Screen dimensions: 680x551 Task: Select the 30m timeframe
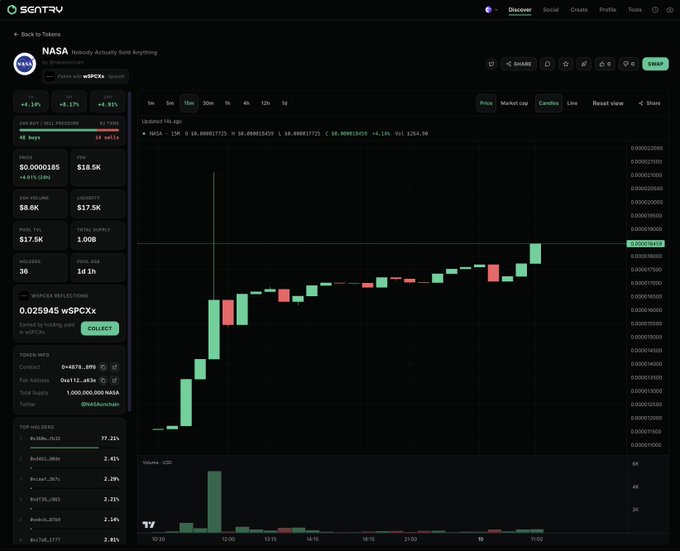point(208,103)
